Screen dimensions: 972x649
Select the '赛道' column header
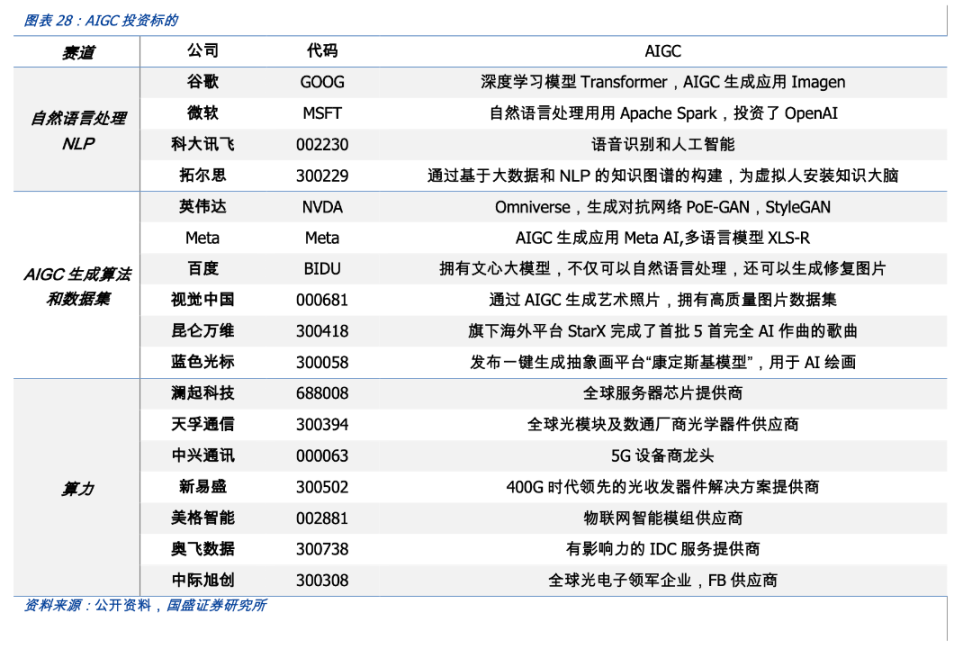pos(78,53)
